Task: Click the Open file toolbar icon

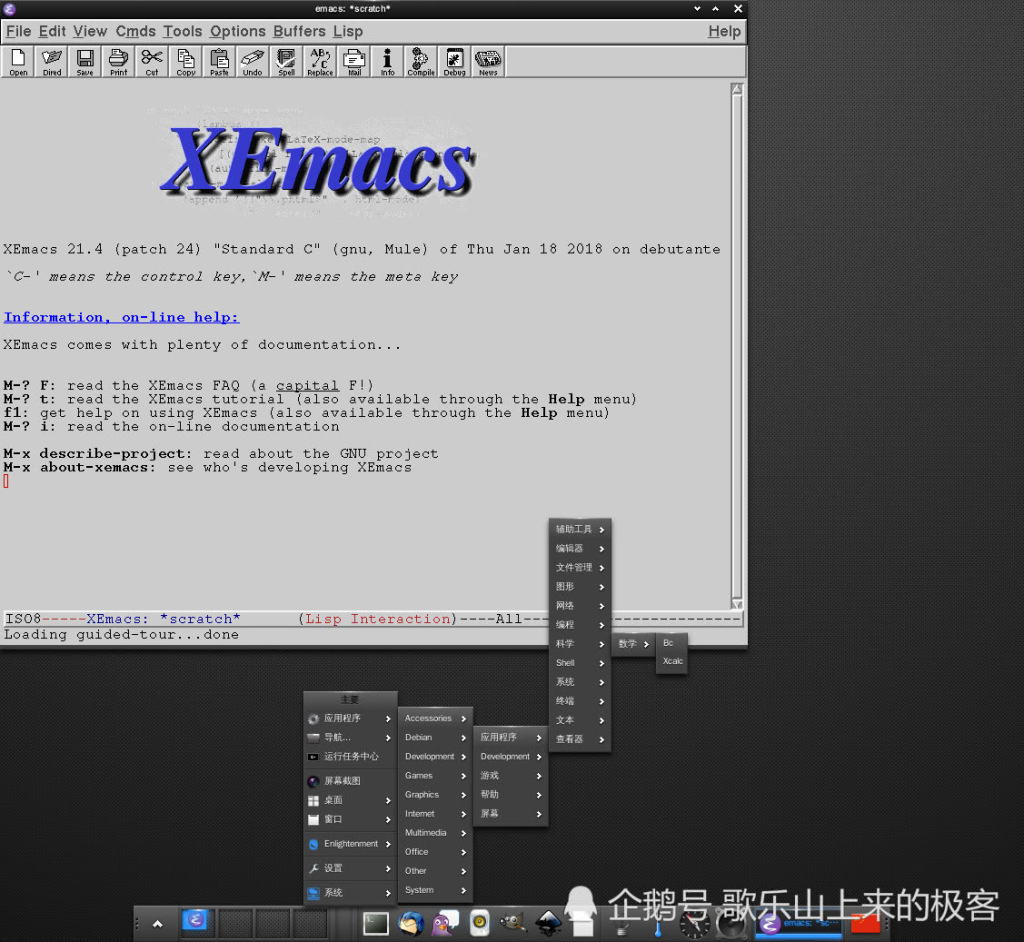Action: click(x=18, y=62)
